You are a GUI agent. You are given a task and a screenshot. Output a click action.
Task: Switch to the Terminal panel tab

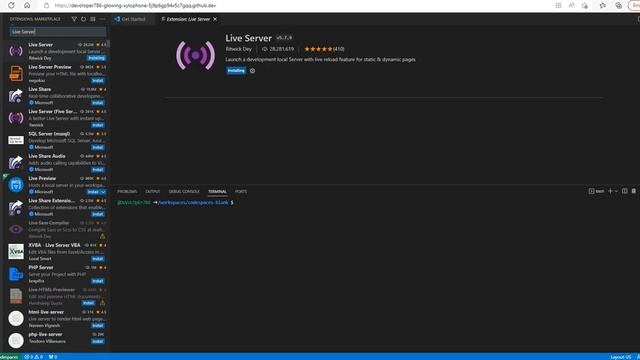217,191
